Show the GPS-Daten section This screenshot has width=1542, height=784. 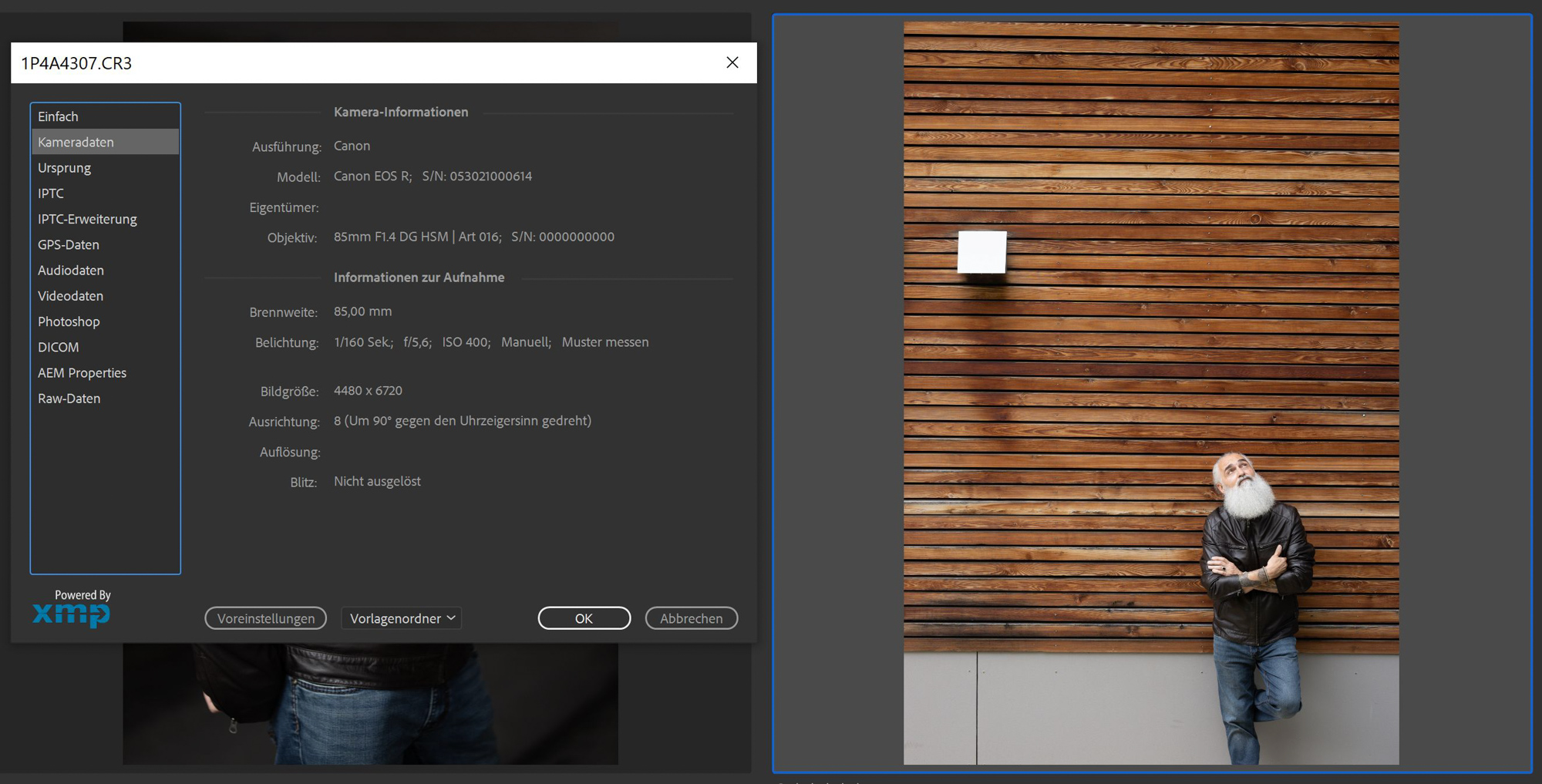[69, 244]
